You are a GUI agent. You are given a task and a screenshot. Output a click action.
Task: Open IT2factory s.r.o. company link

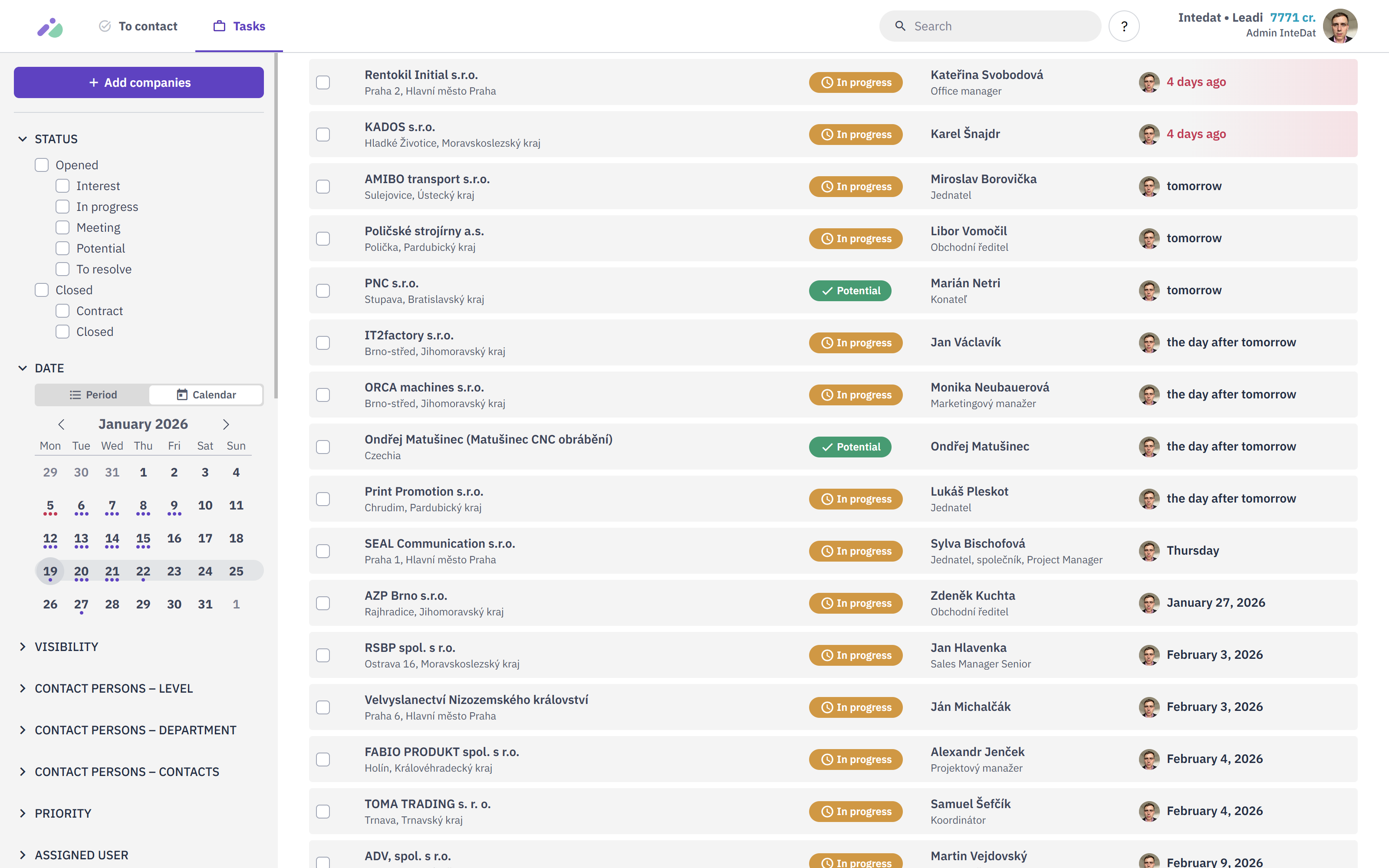408,335
